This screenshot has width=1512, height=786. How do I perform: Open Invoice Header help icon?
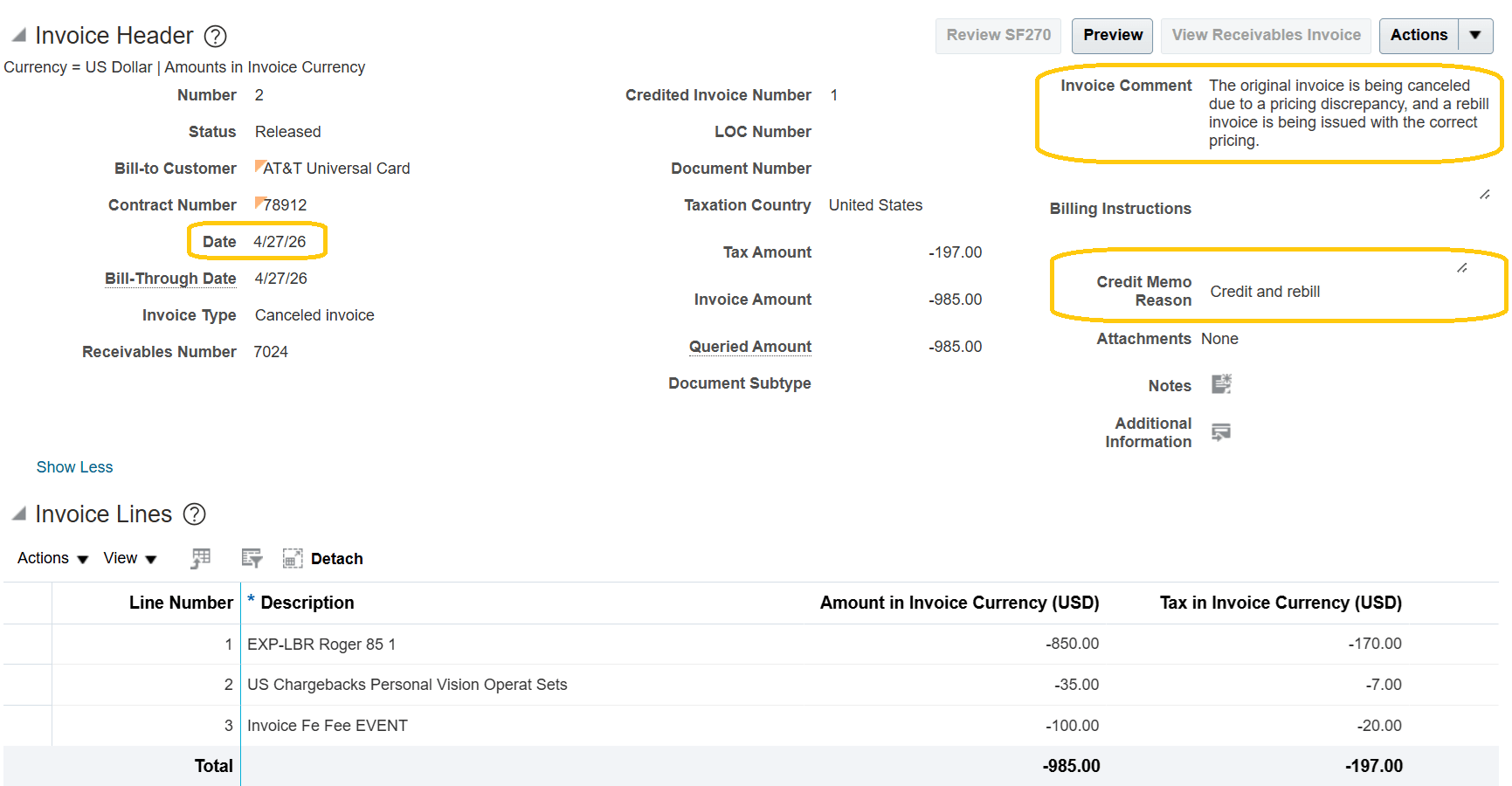215,36
